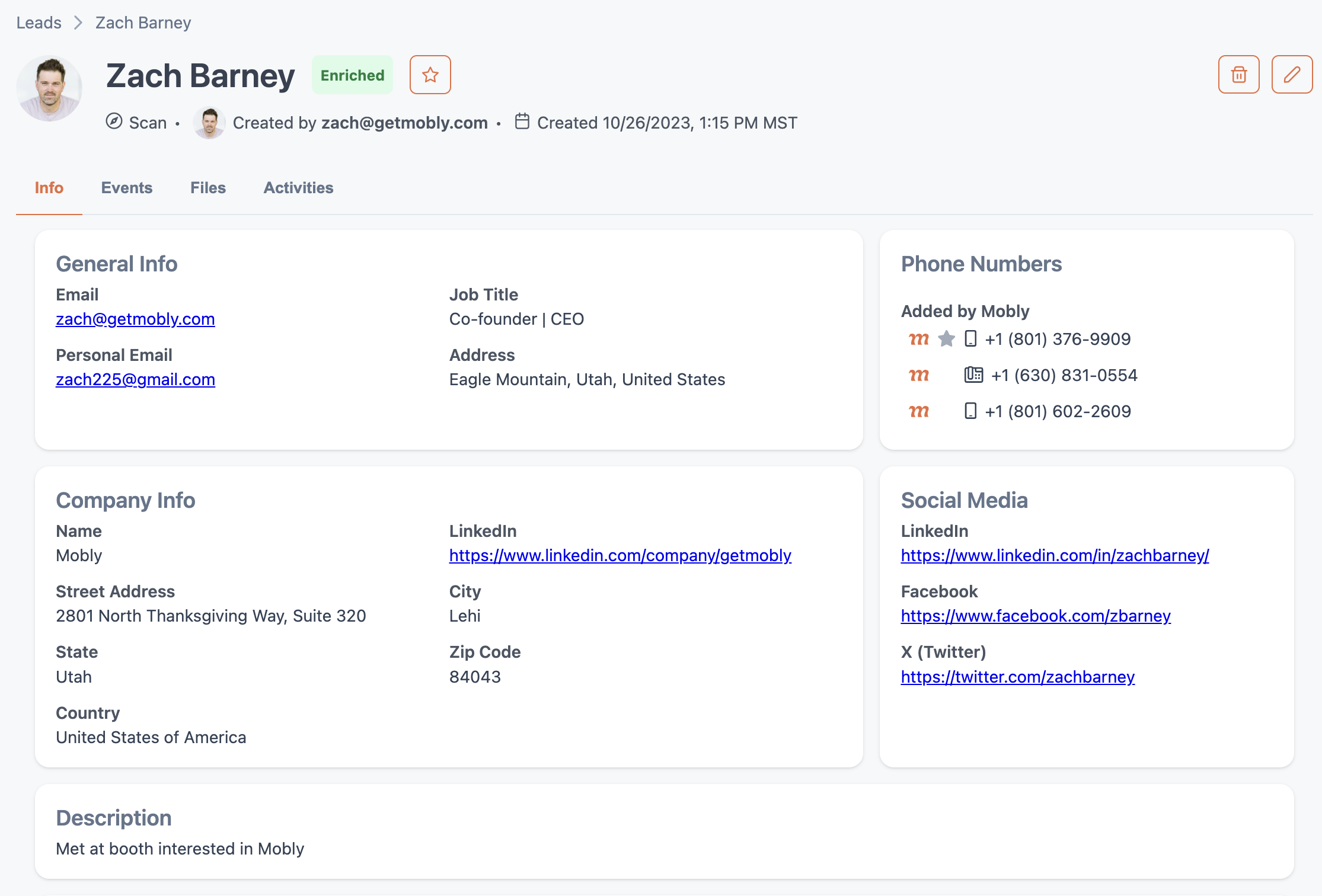Image resolution: width=1322 pixels, height=896 pixels.
Task: Open the Facebook zbarney profile link
Action: click(x=1035, y=616)
